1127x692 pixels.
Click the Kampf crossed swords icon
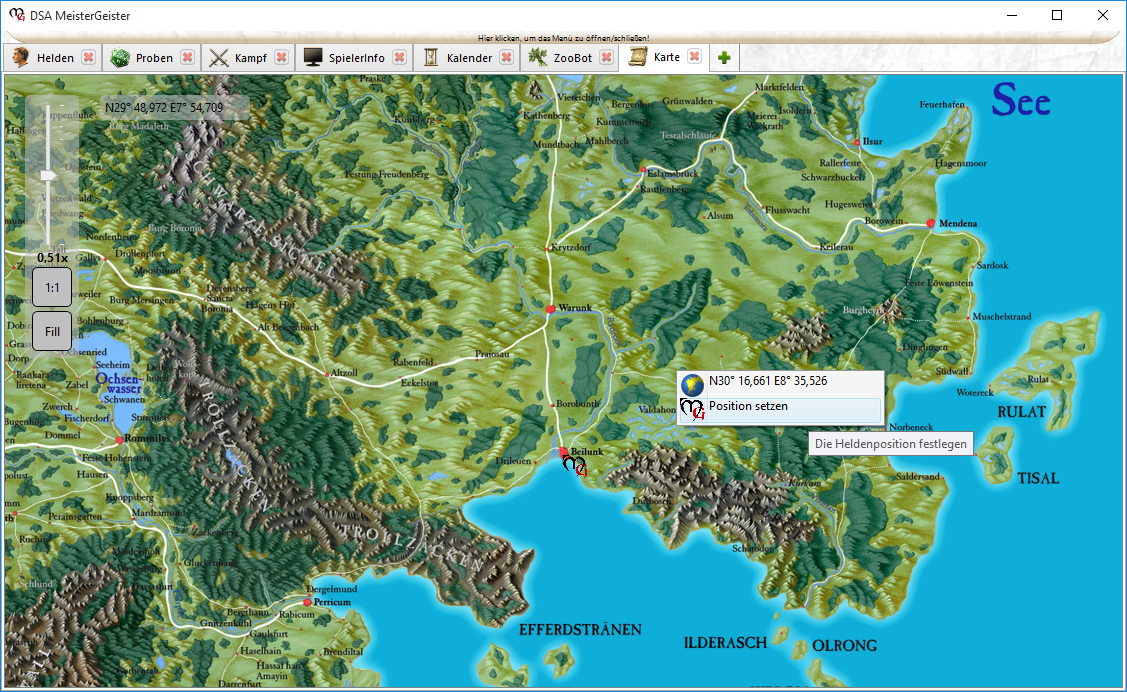218,57
